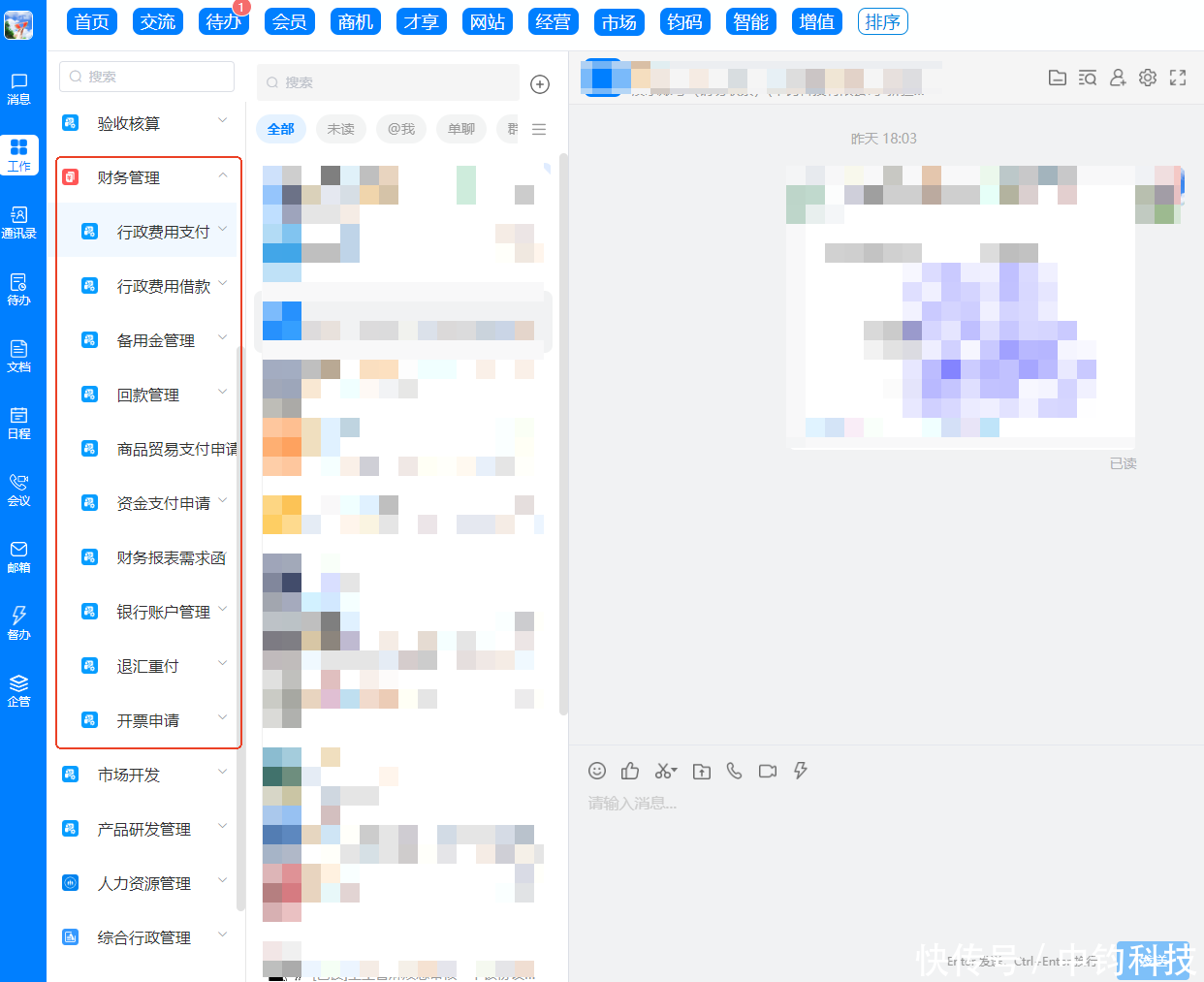
Task: Open 企管 enterprise management in the sidebar
Action: 18,690
